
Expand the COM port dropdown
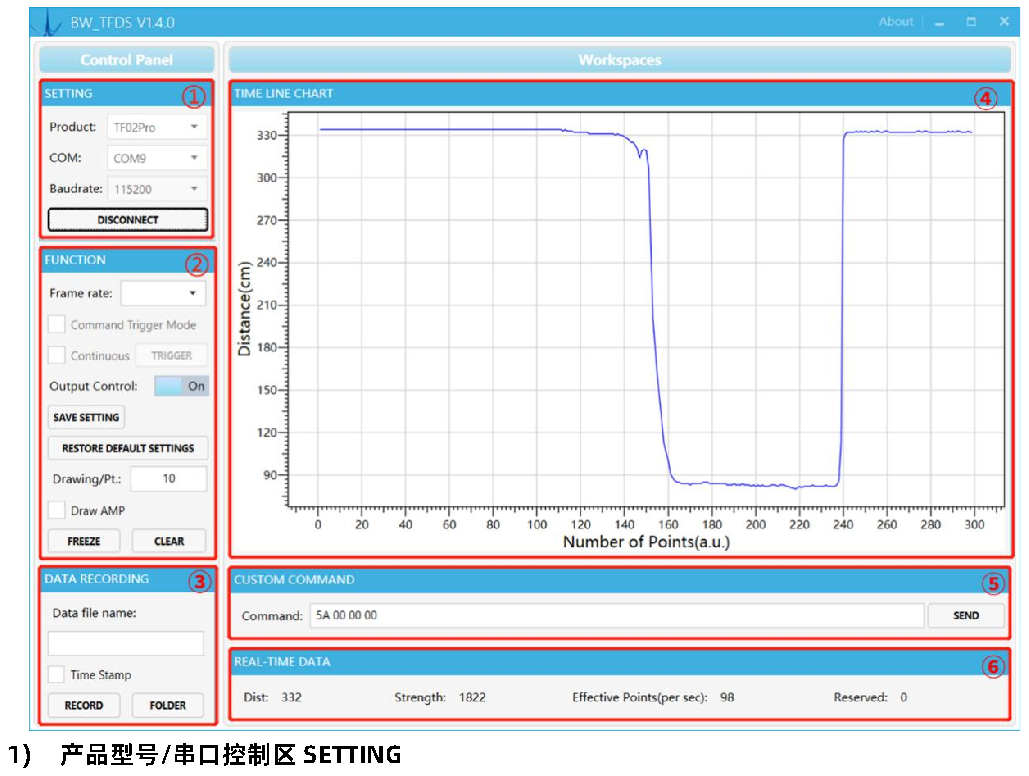[157, 158]
